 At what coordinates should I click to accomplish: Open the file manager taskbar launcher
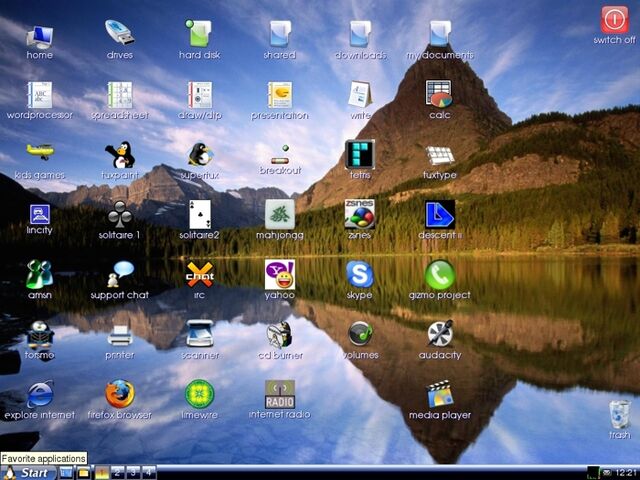pos(83,473)
